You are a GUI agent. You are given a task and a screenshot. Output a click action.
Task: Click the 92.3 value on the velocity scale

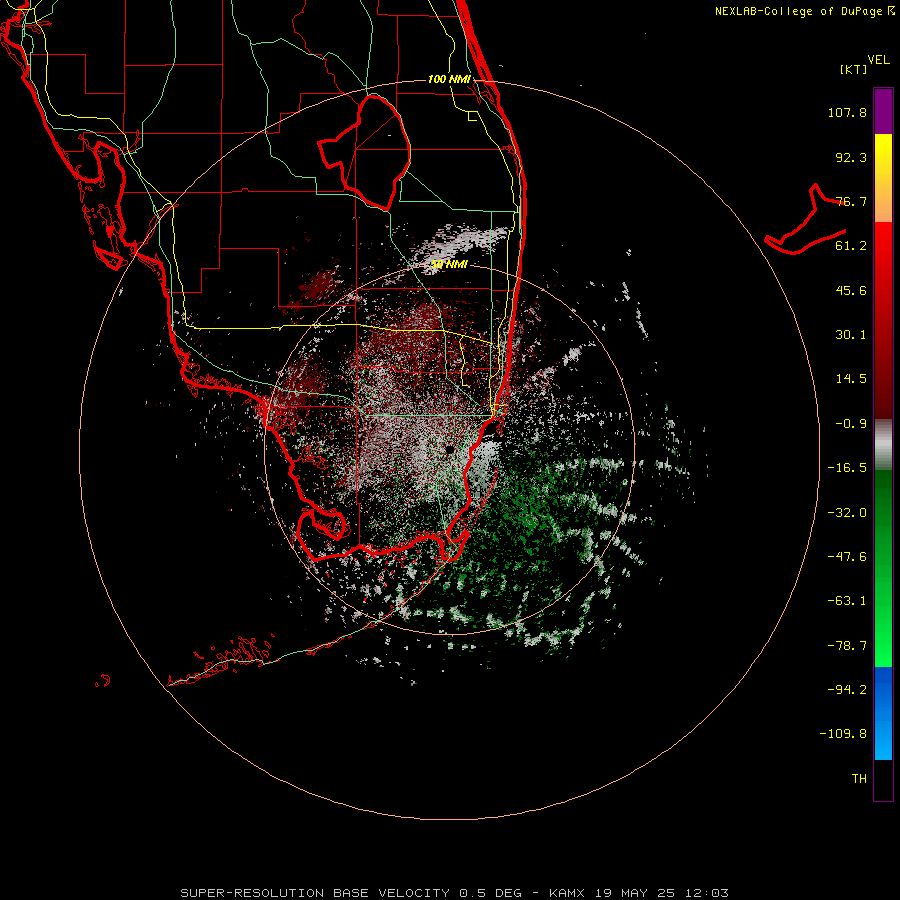click(x=851, y=157)
